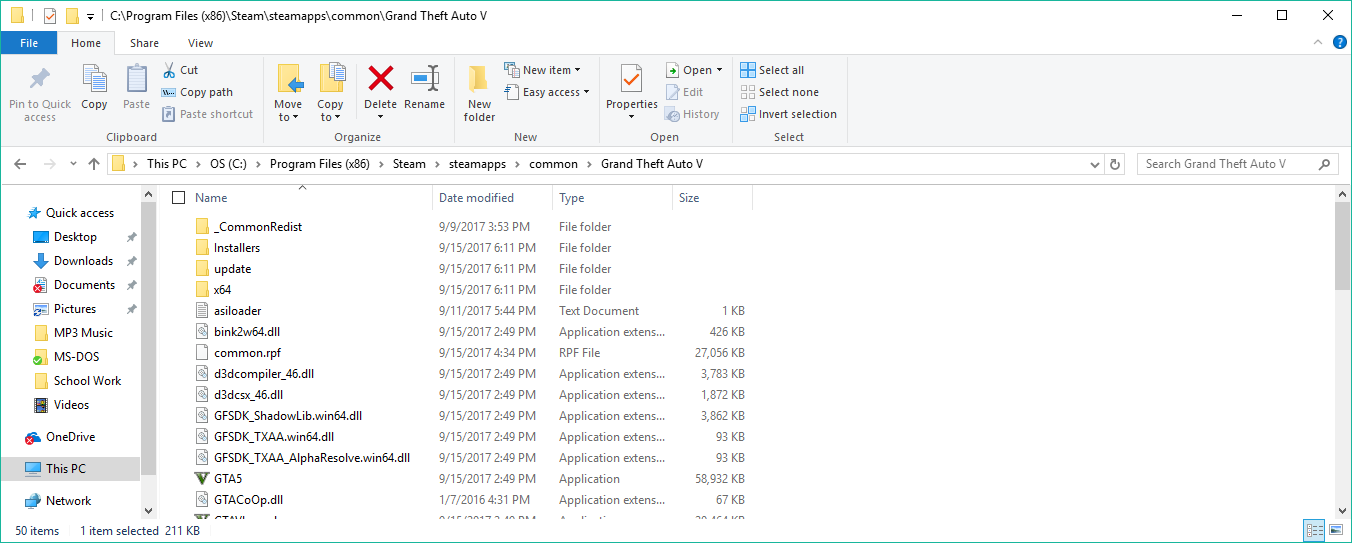1352x543 pixels.
Task: Click the Search Grand Theft Auto V box
Action: click(x=1228, y=164)
